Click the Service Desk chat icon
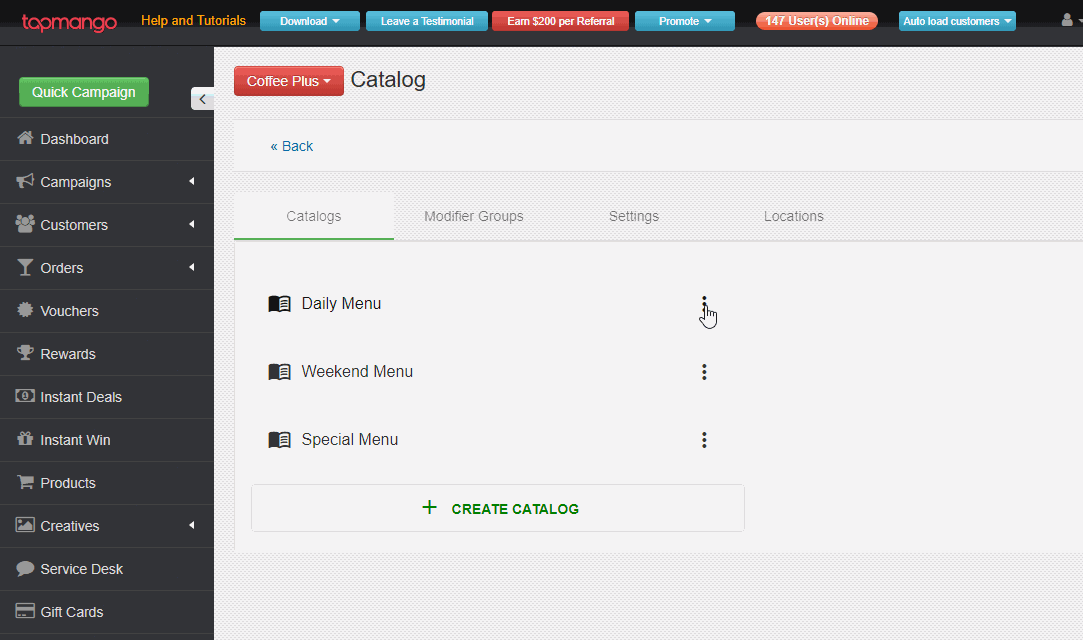Image resolution: width=1083 pixels, height=640 pixels. pos(23,569)
